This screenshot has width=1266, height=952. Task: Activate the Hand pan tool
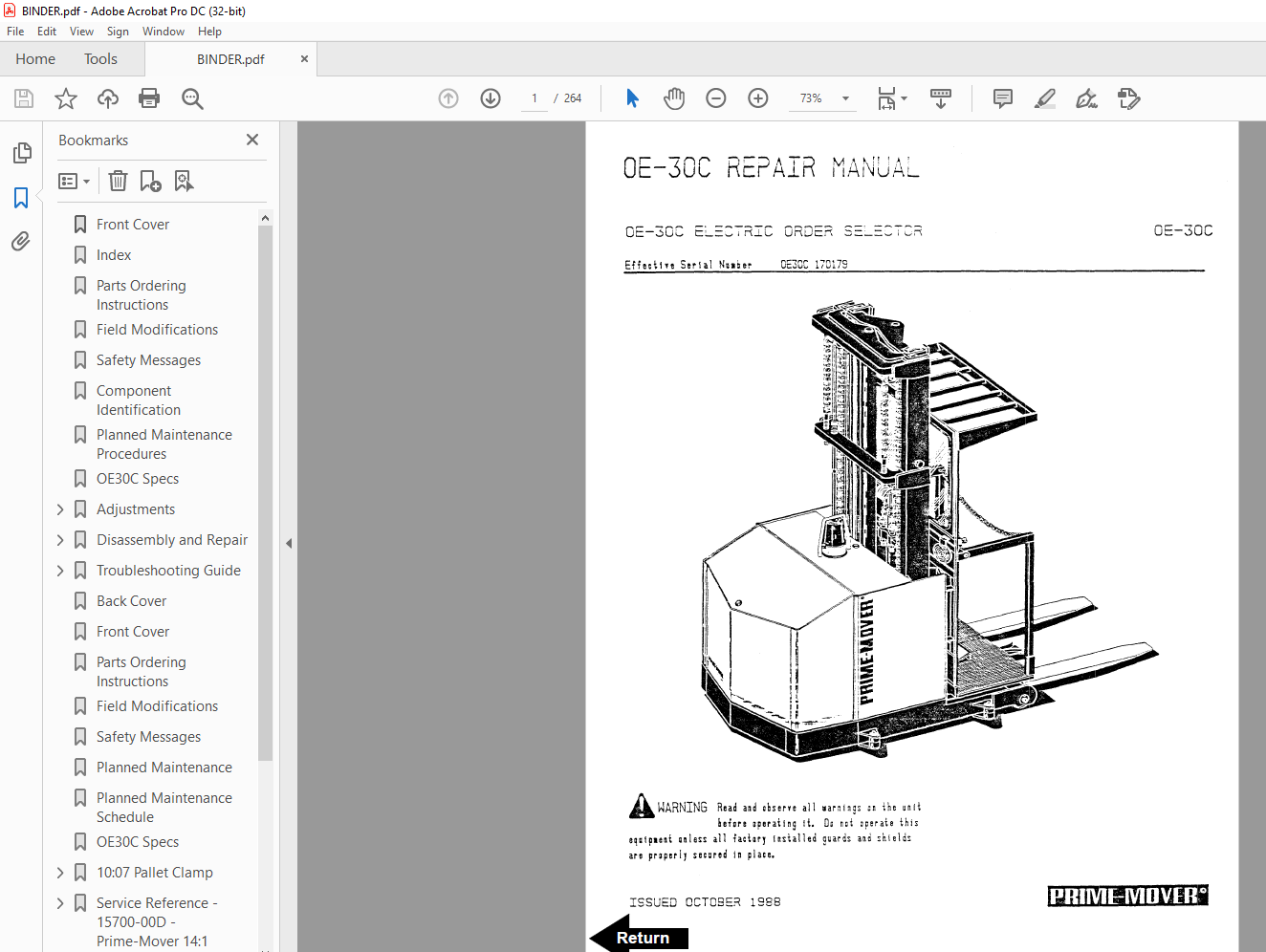pyautogui.click(x=674, y=98)
